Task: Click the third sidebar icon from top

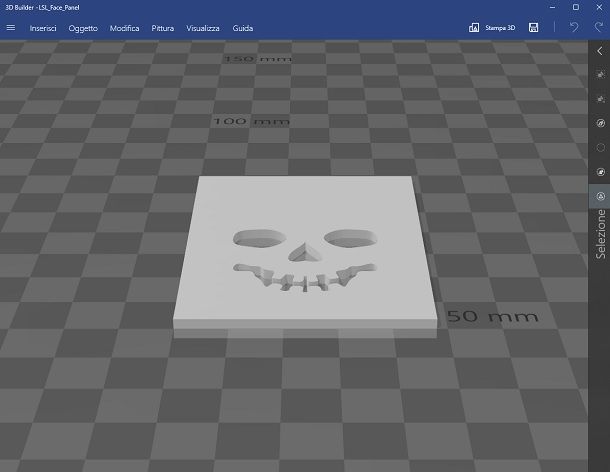Action: coord(600,125)
